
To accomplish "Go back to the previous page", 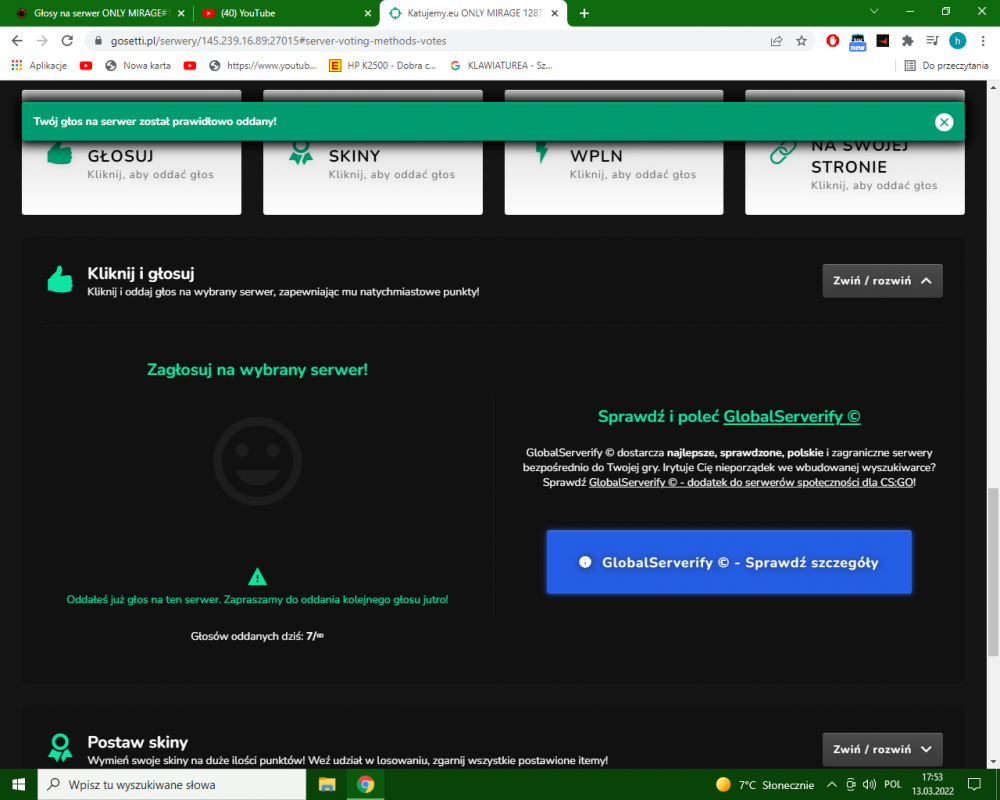I will tap(17, 41).
